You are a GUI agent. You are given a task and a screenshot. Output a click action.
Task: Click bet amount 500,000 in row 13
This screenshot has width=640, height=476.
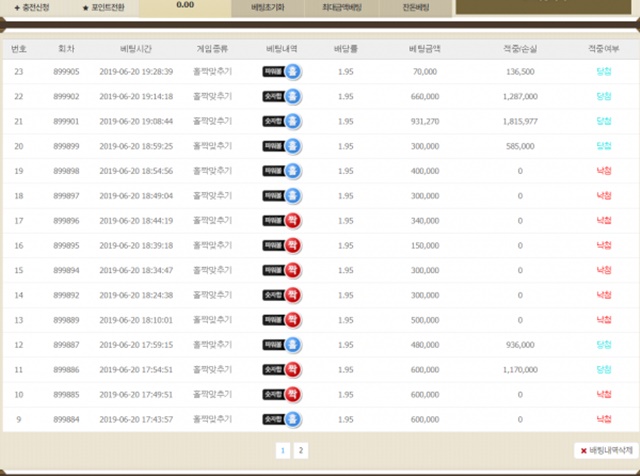pyautogui.click(x=425, y=320)
